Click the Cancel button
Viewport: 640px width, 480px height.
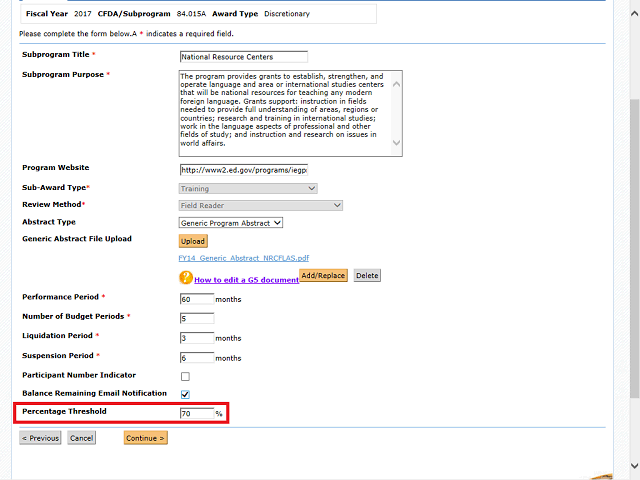click(x=82, y=438)
